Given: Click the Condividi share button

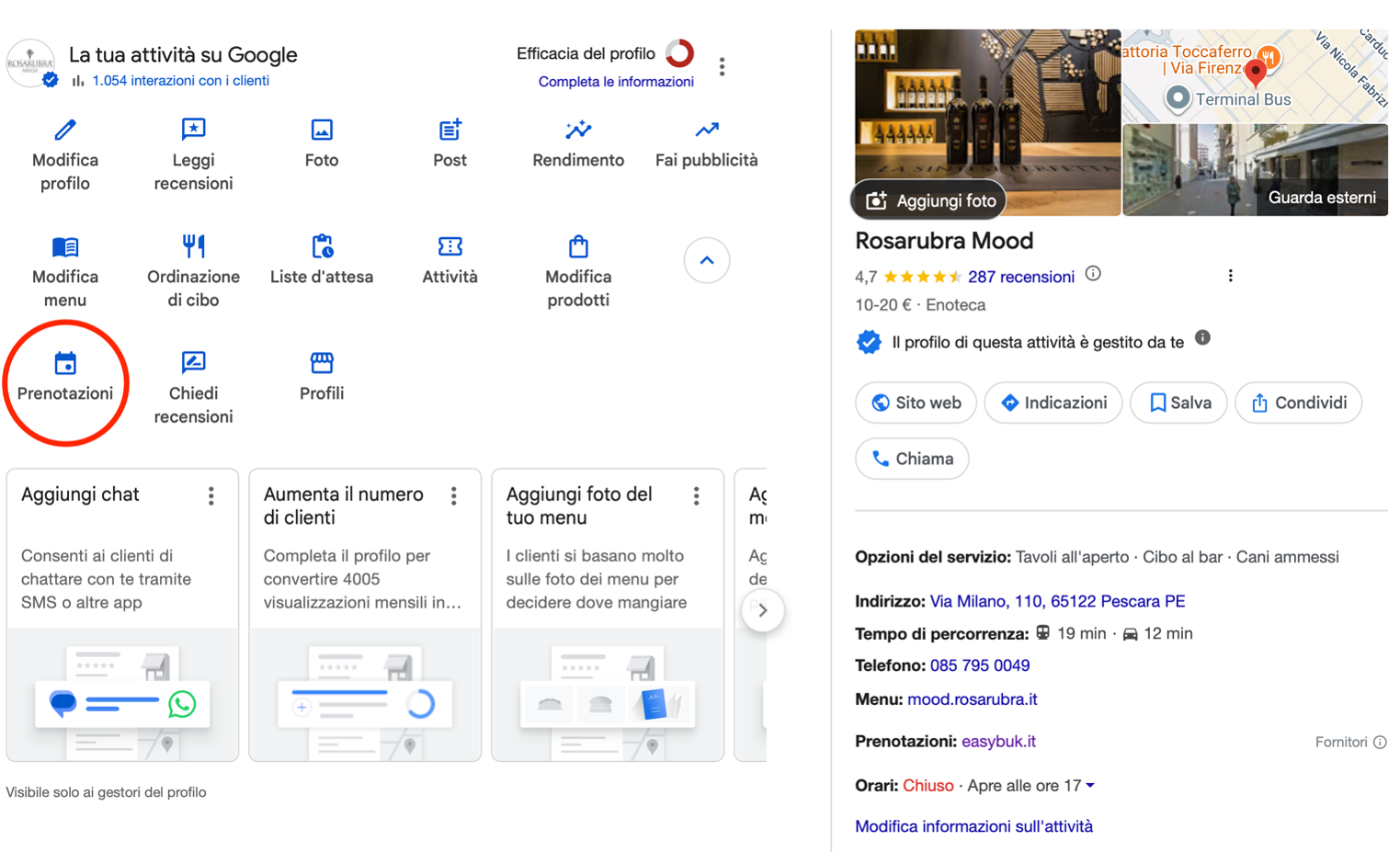Looking at the screenshot, I should click(x=1298, y=403).
